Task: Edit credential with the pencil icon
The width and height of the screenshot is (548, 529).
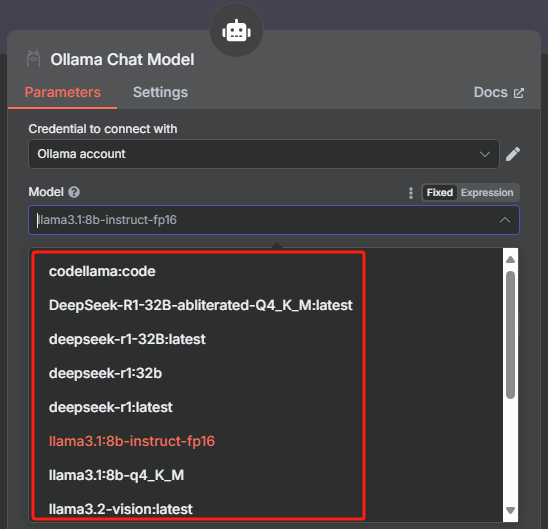Action: pos(513,154)
